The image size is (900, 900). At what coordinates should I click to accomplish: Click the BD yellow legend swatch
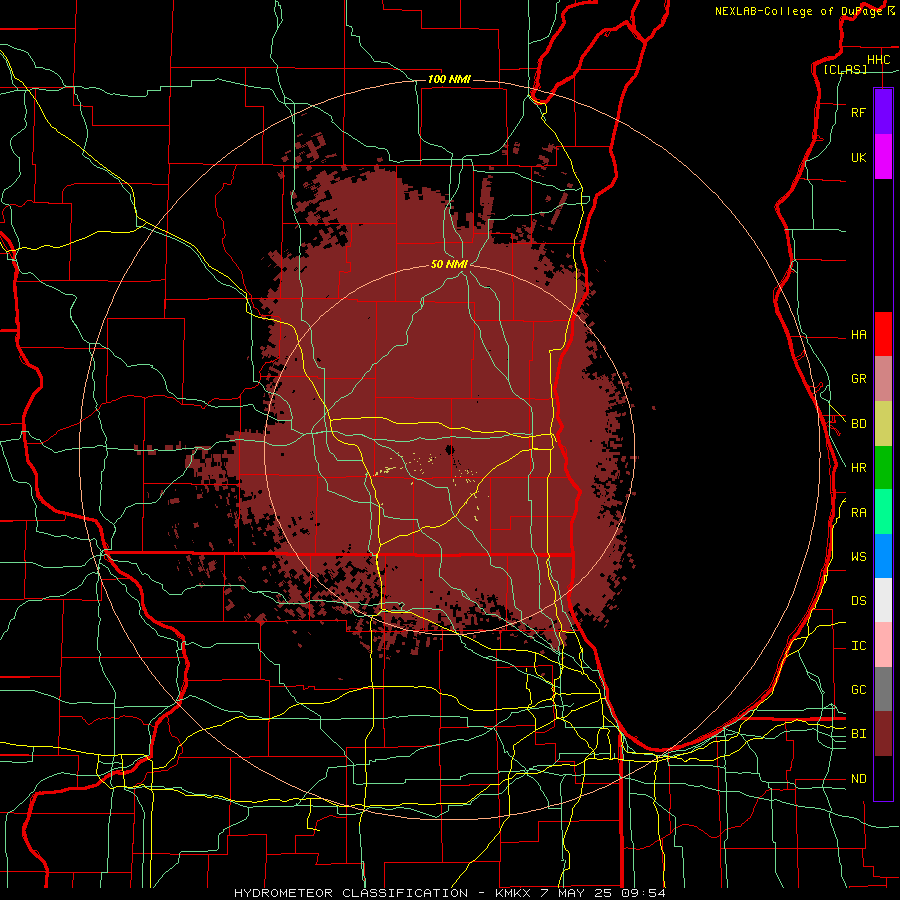[883, 424]
